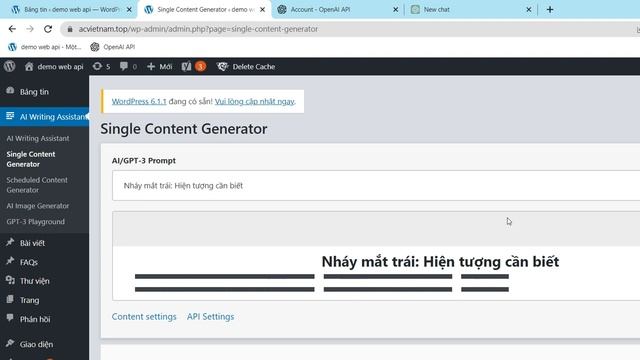640x360 pixels.
Task: Open WordPress logo menu in admin bar
Action: click(x=10, y=66)
